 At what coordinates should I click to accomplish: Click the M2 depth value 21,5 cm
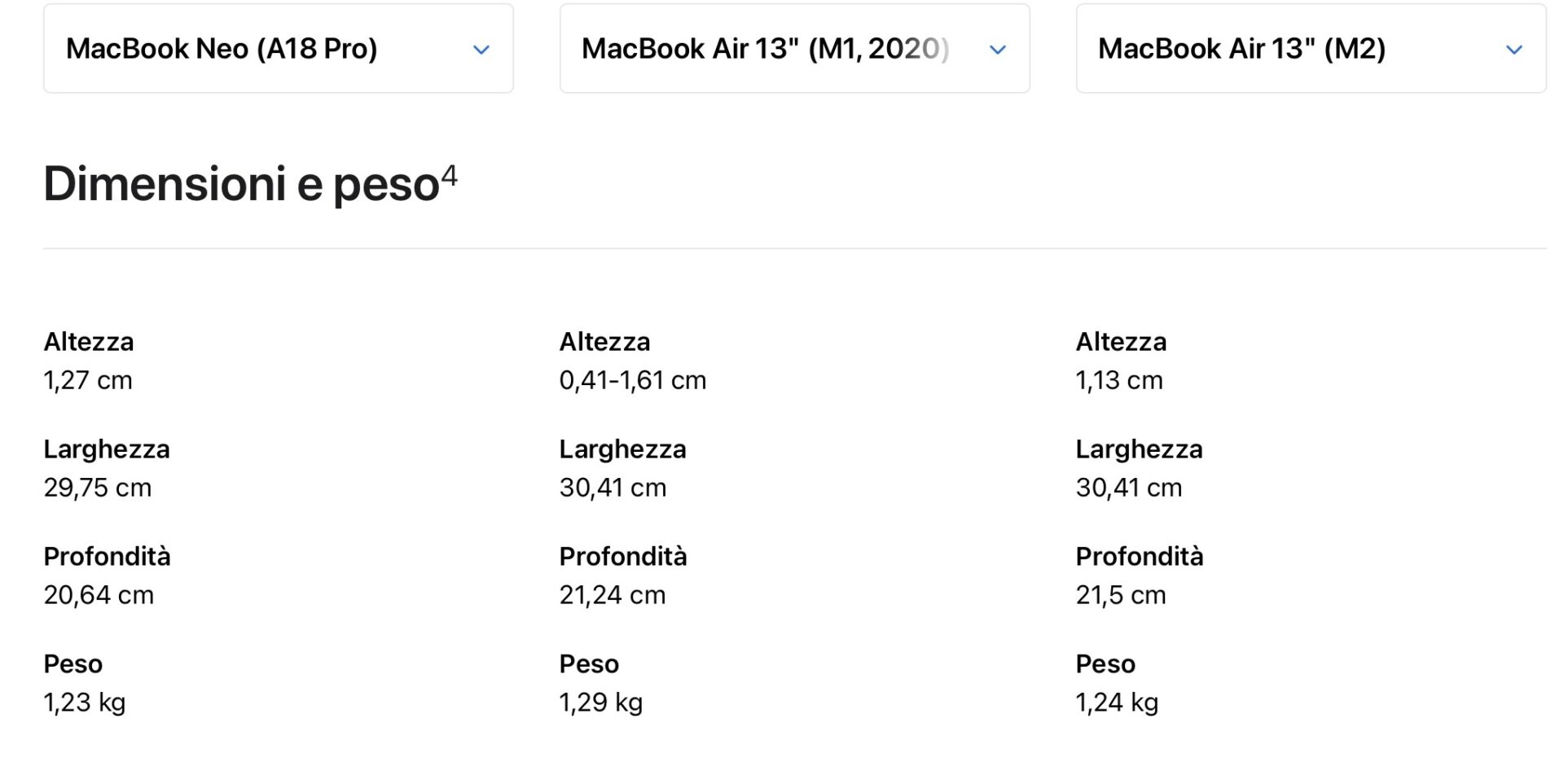(1121, 595)
